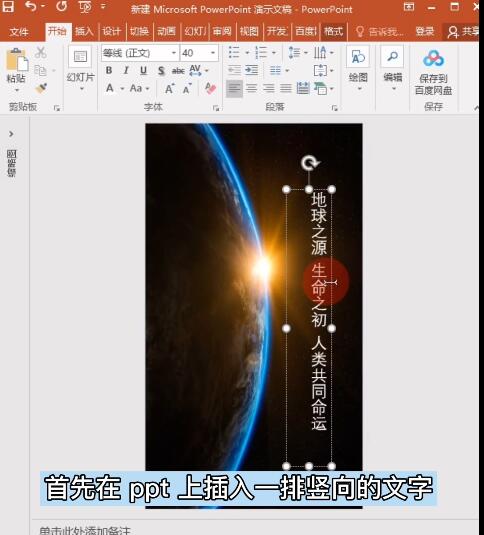Image resolution: width=484 pixels, height=535 pixels.
Task: Switch to the 格式 format tab
Action: 333,32
